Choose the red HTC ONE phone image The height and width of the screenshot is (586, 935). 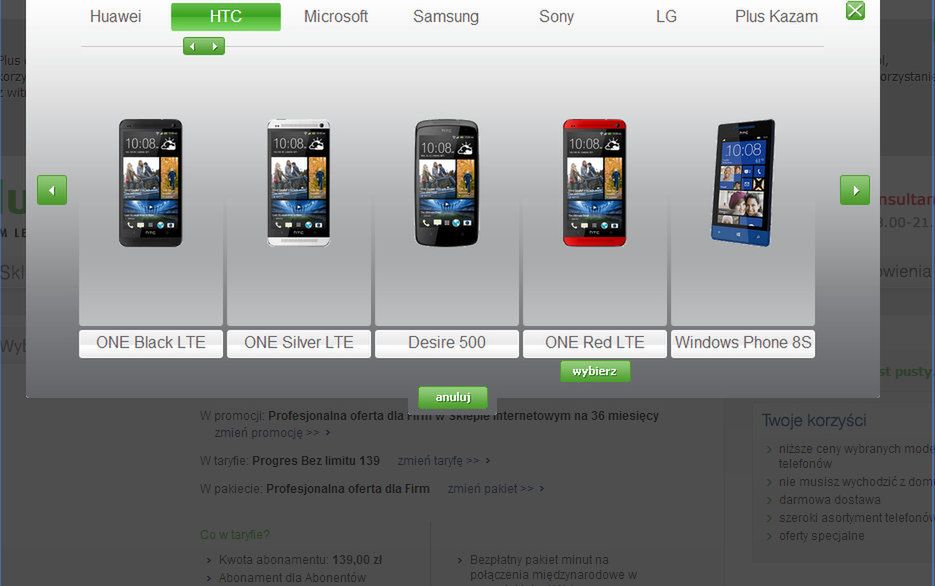pos(595,183)
